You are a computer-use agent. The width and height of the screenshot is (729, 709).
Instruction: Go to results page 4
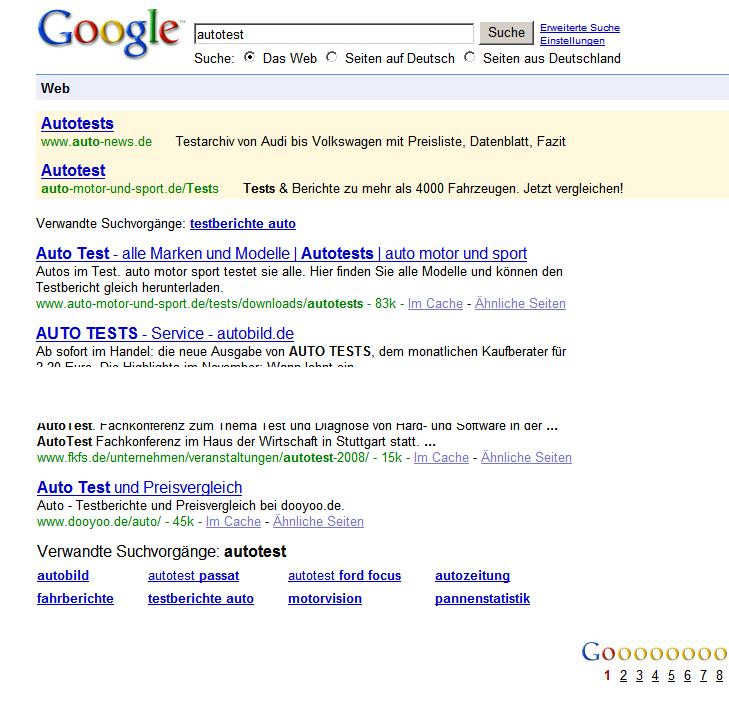[x=656, y=676]
